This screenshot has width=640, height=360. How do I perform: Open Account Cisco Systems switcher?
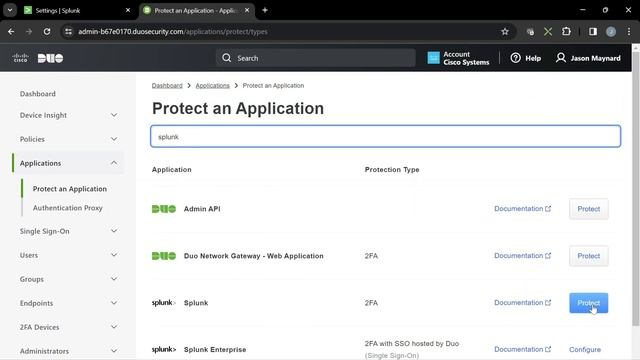pos(458,58)
